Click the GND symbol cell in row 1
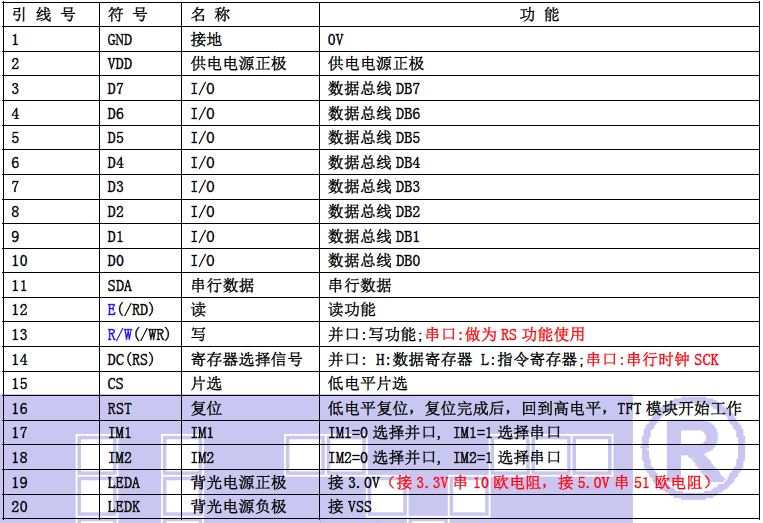This screenshot has width=763, height=523. click(119, 39)
